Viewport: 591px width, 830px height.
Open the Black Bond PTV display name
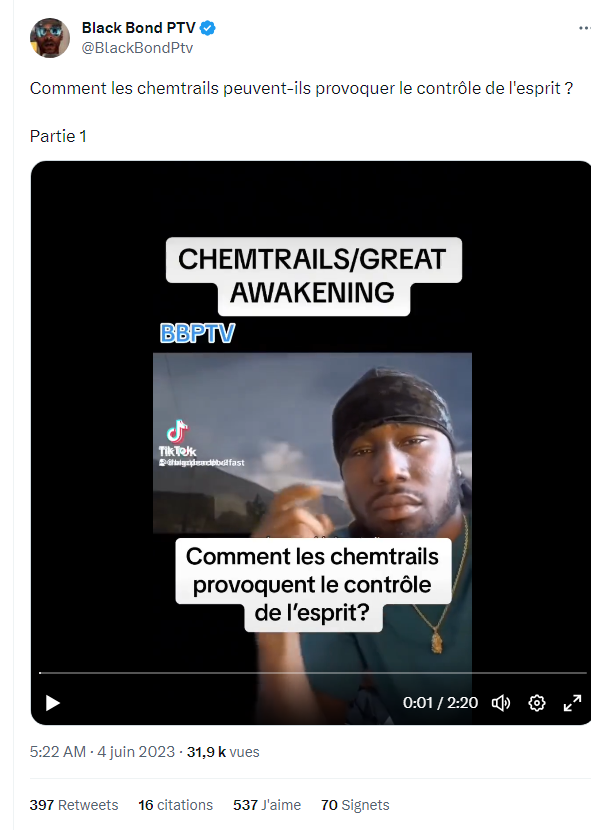click(139, 28)
